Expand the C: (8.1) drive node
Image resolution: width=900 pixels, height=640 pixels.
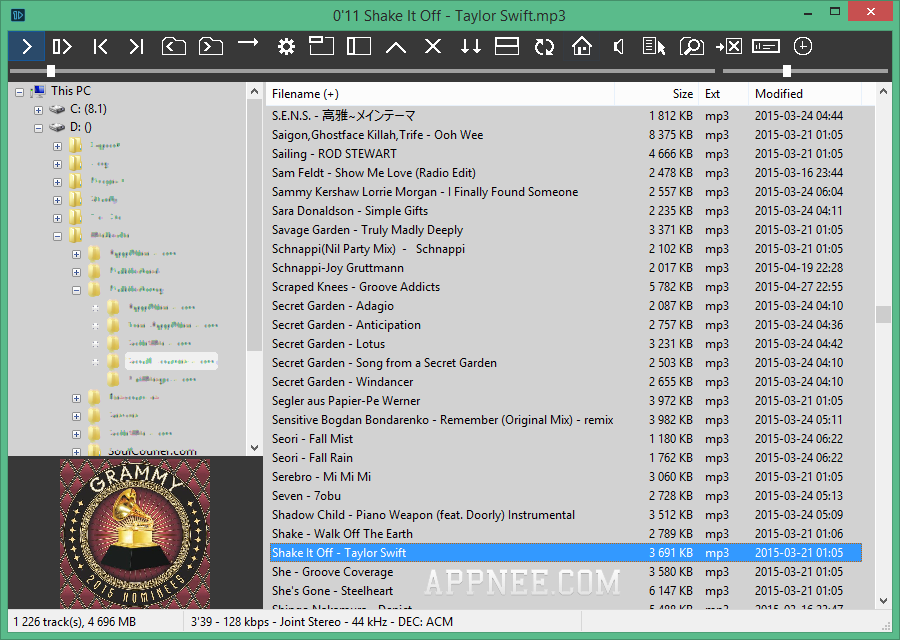(38, 110)
